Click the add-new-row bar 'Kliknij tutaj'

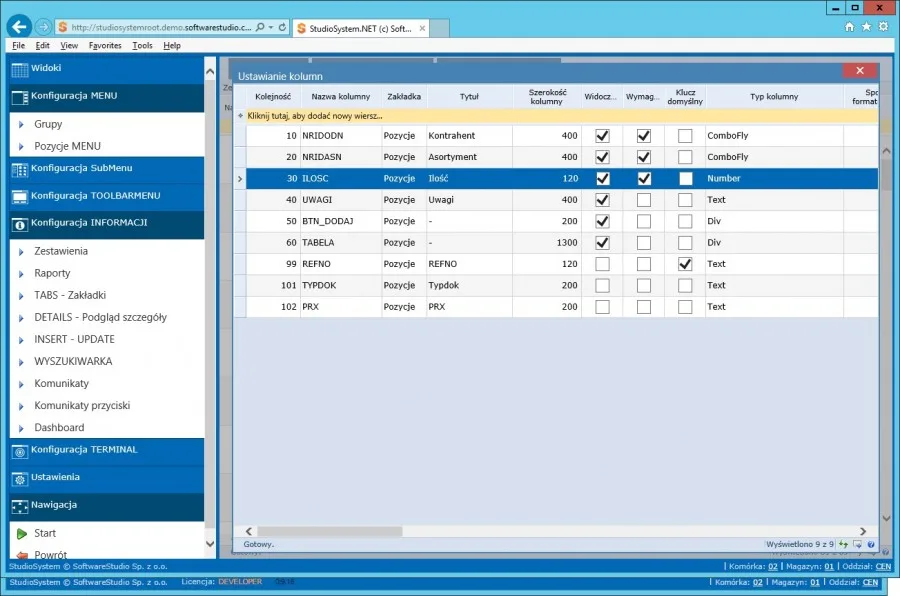click(562, 116)
